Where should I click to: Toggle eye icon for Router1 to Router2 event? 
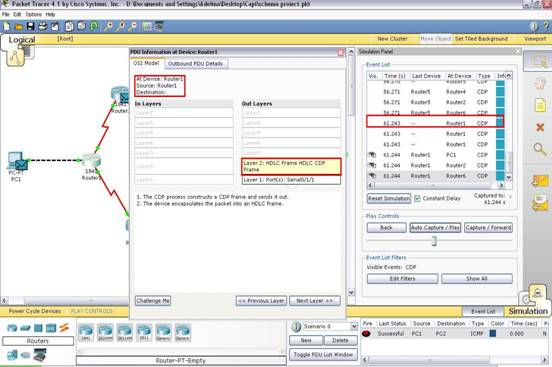[372, 165]
